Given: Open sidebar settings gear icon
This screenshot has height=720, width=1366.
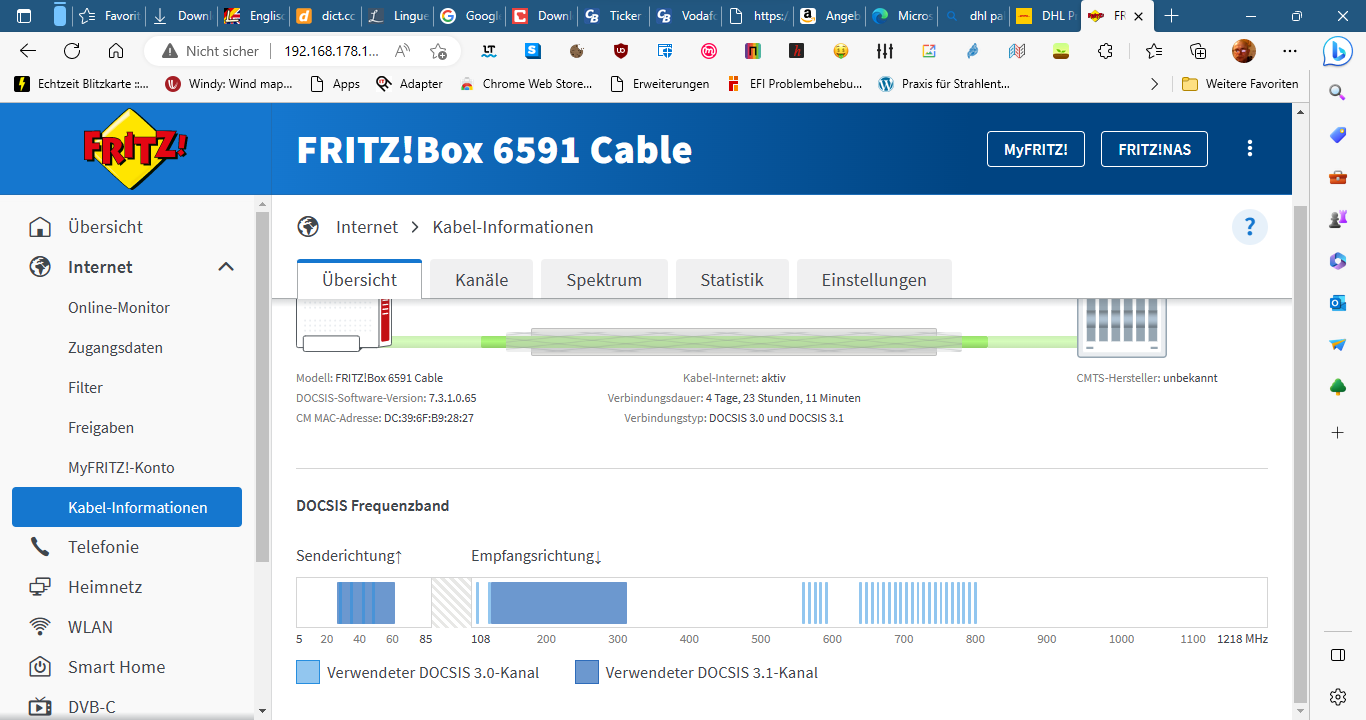Looking at the screenshot, I should tap(1338, 697).
